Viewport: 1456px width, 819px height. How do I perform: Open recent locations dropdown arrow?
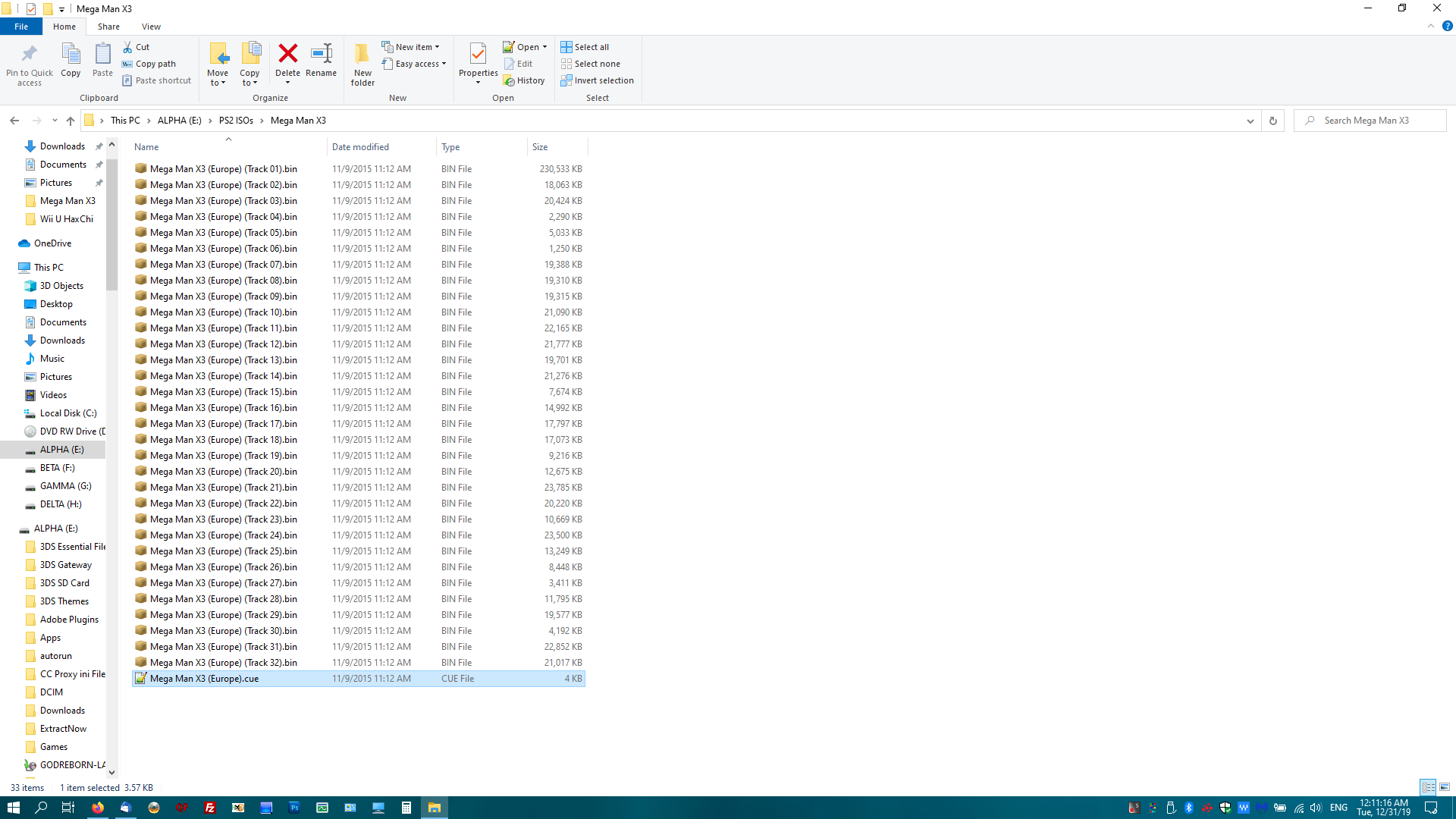coord(55,121)
